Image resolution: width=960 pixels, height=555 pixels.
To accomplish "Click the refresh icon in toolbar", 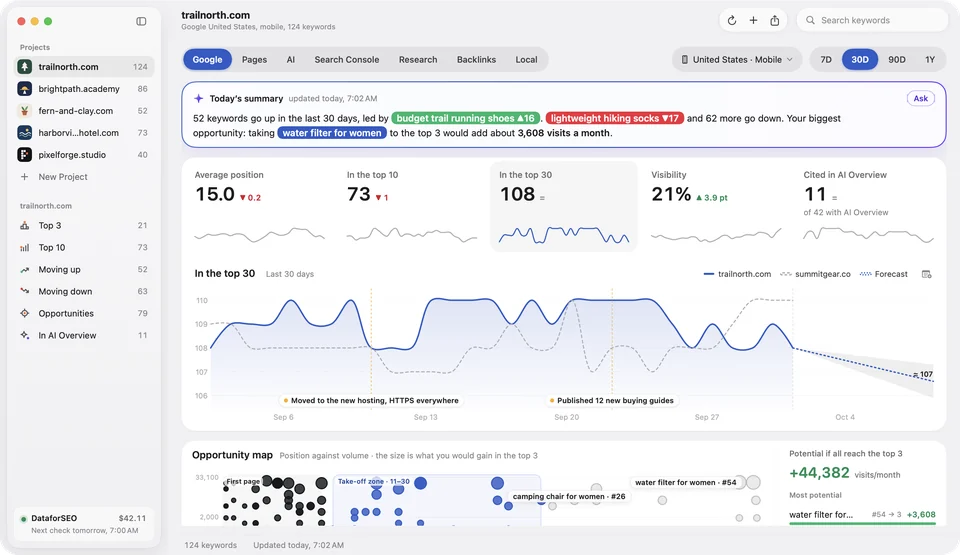I will [x=732, y=20].
